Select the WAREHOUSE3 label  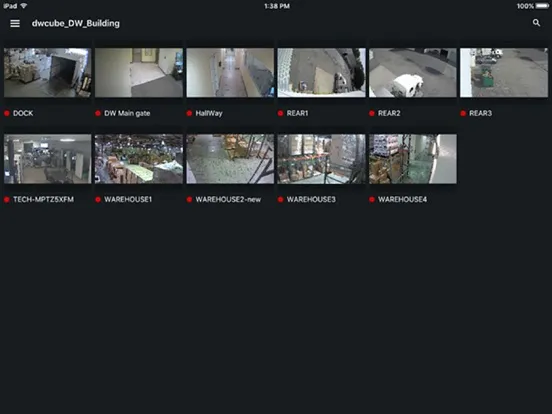[x=311, y=200]
